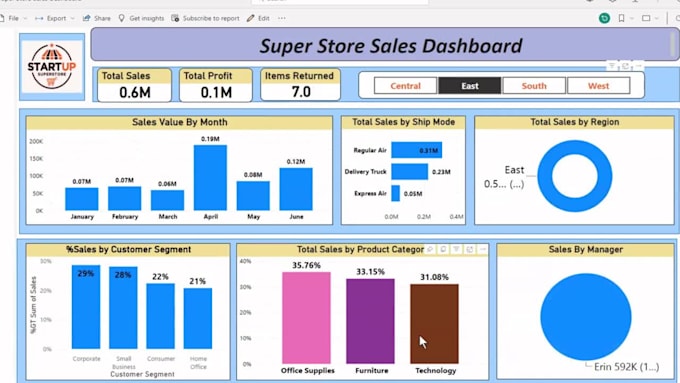
Task: Deselect the East region slicer
Action: click(x=470, y=86)
